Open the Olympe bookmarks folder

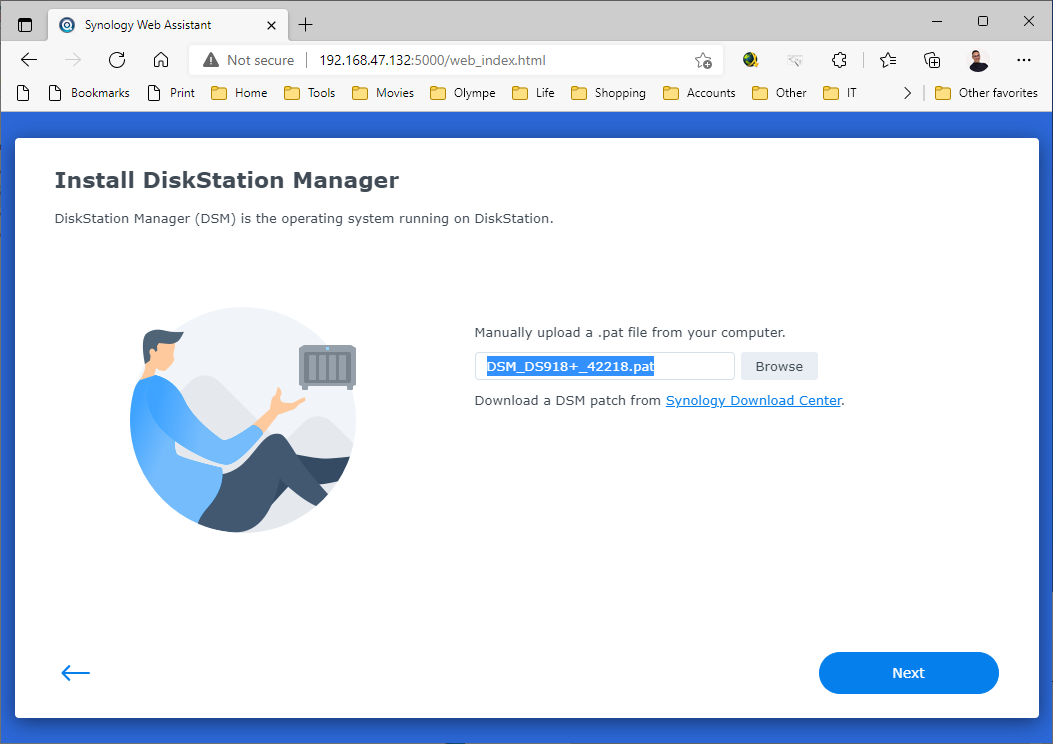[463, 93]
